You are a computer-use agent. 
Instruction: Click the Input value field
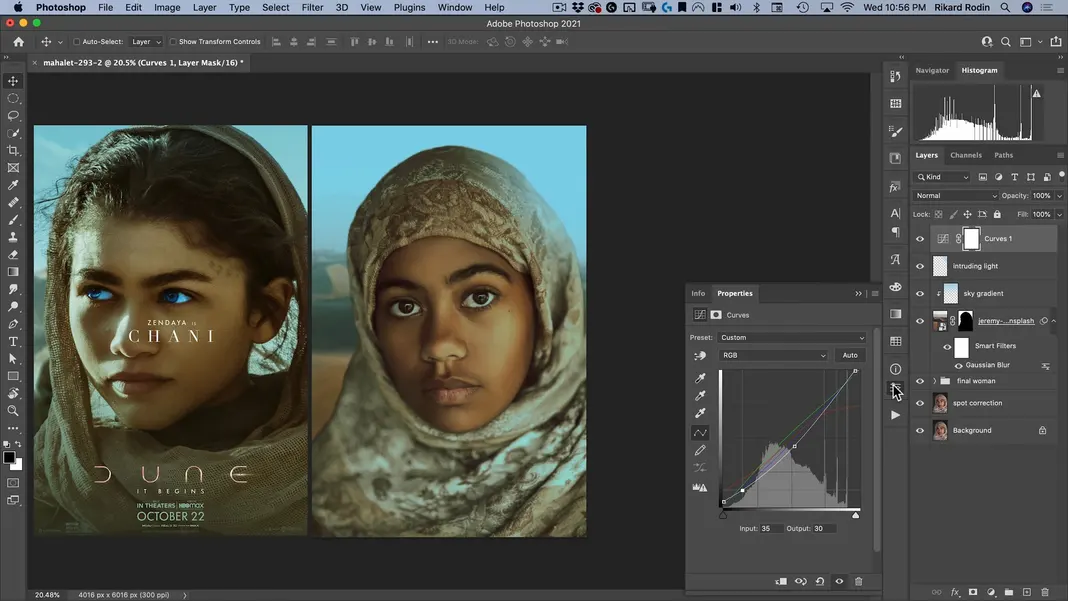pyautogui.click(x=770, y=529)
